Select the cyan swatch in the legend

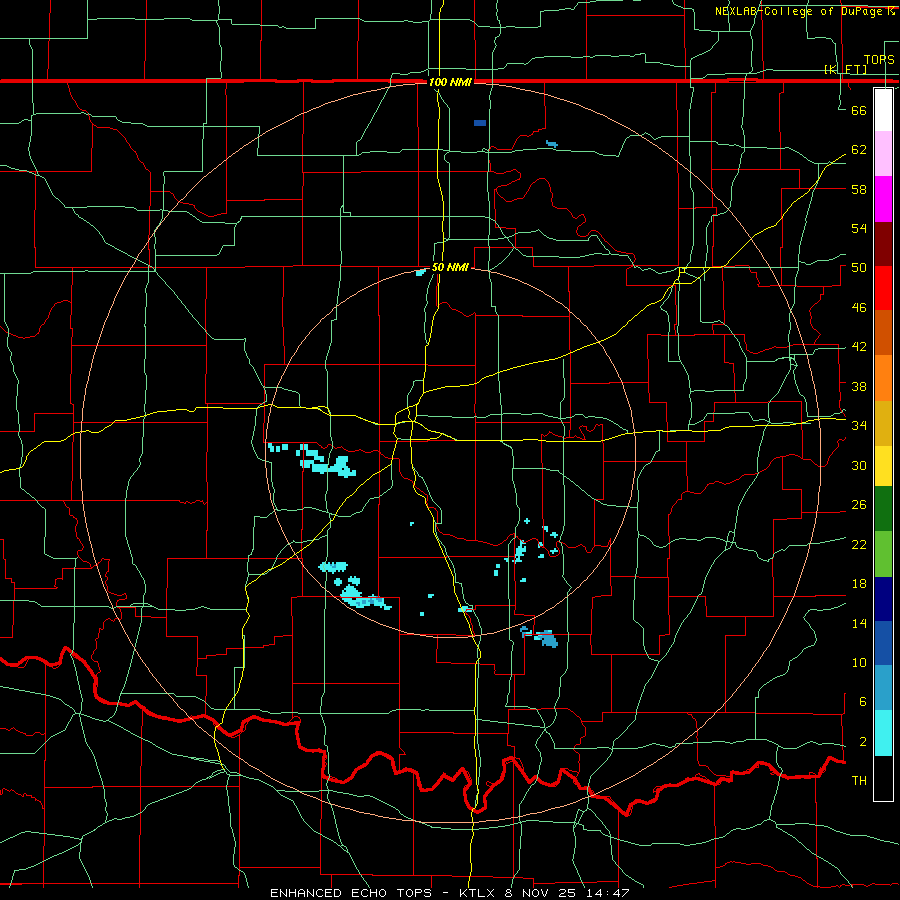point(883,732)
